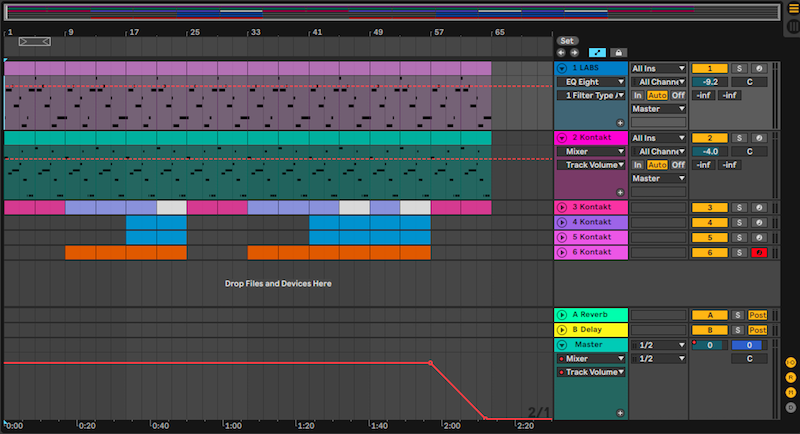
Task: Solo the A Reverb return track
Action: tap(738, 316)
